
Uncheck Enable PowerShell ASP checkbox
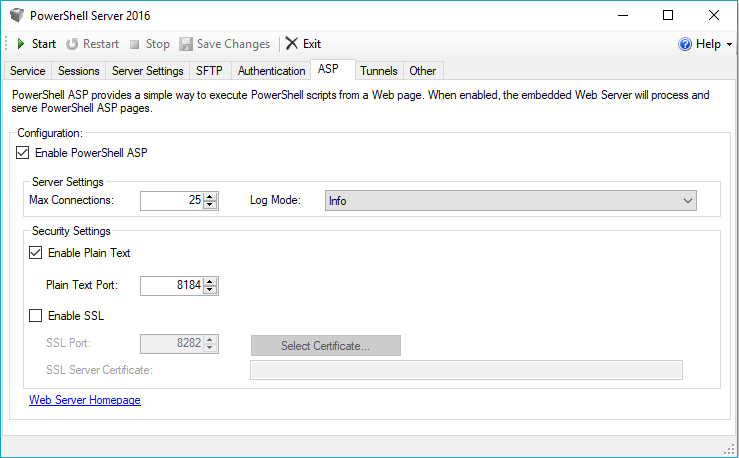point(23,153)
